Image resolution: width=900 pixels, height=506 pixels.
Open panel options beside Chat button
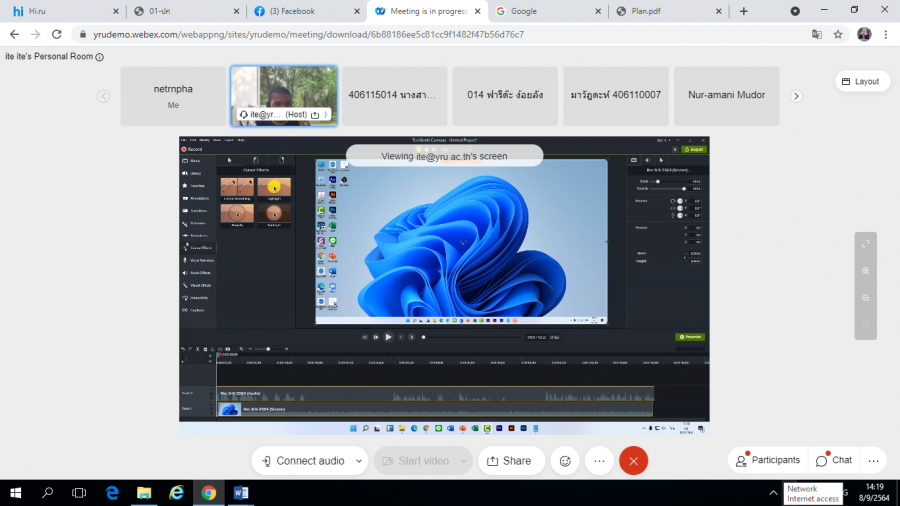(x=873, y=461)
